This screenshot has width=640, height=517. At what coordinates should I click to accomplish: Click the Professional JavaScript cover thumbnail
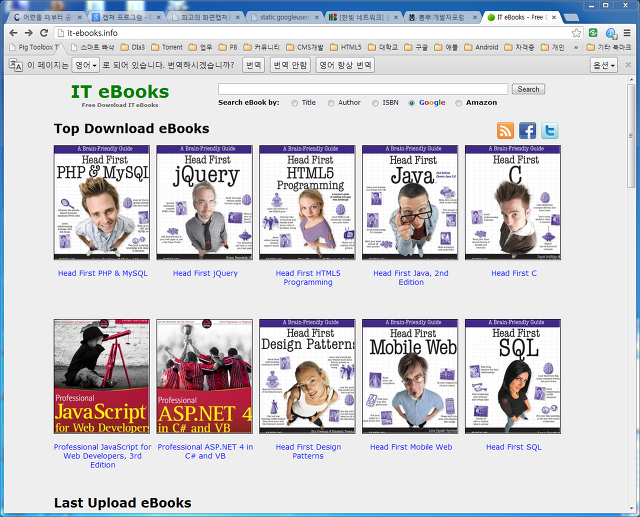pyautogui.click(x=102, y=376)
